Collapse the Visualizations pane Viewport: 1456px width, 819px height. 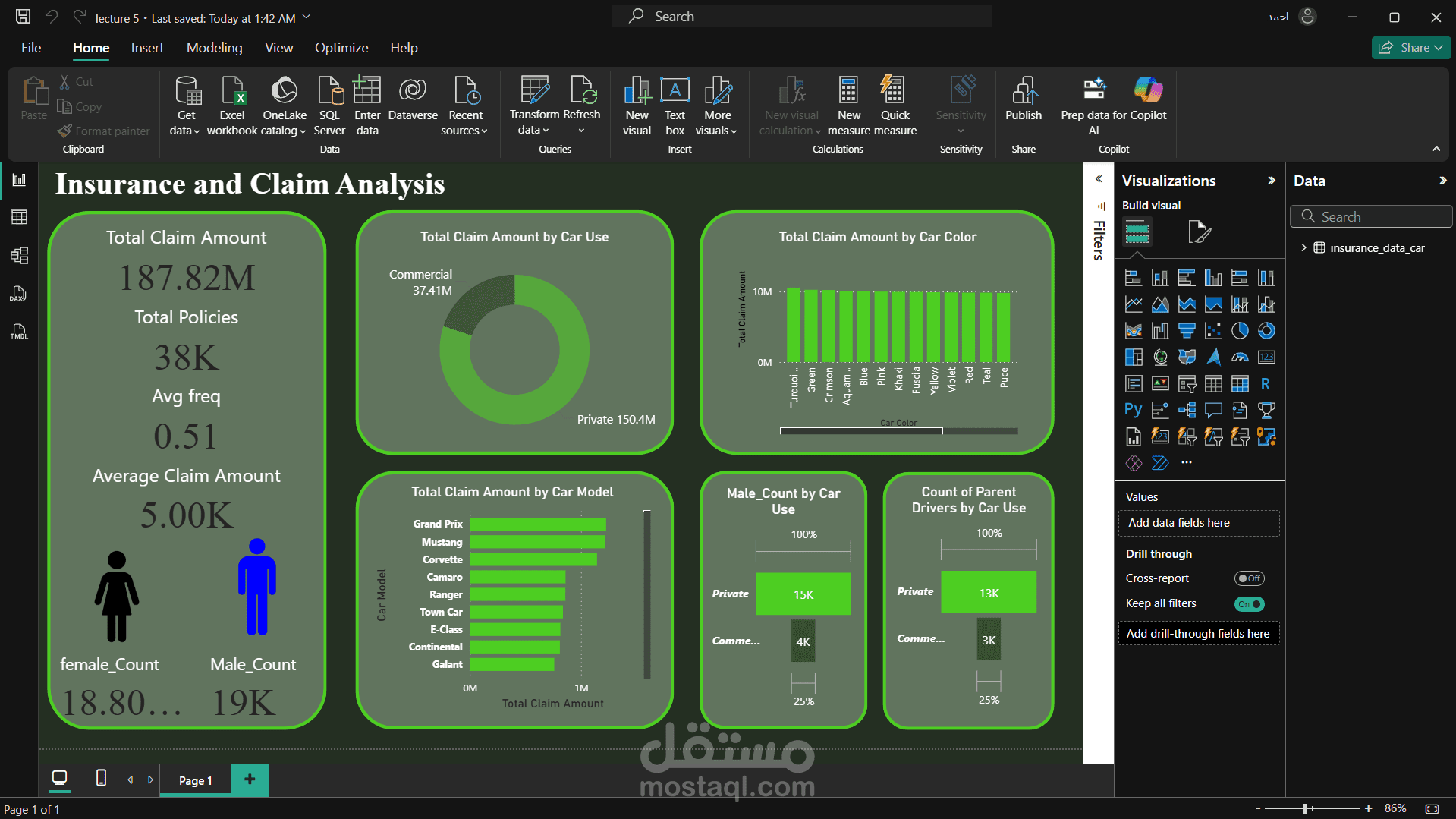pyautogui.click(x=1272, y=181)
